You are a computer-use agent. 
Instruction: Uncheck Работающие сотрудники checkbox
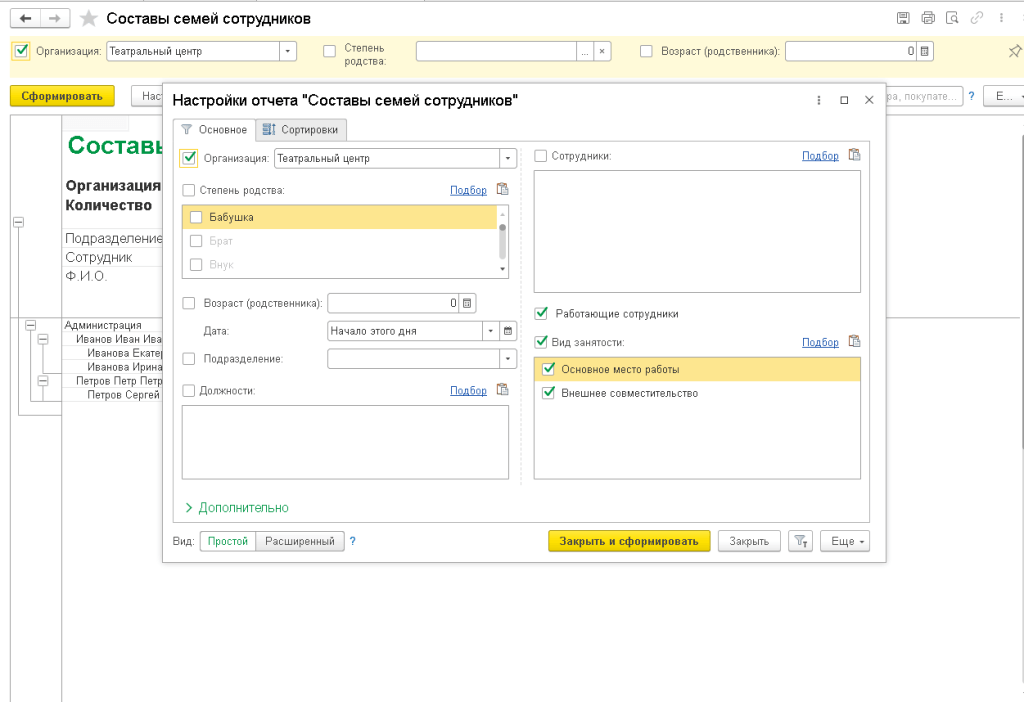point(541,313)
